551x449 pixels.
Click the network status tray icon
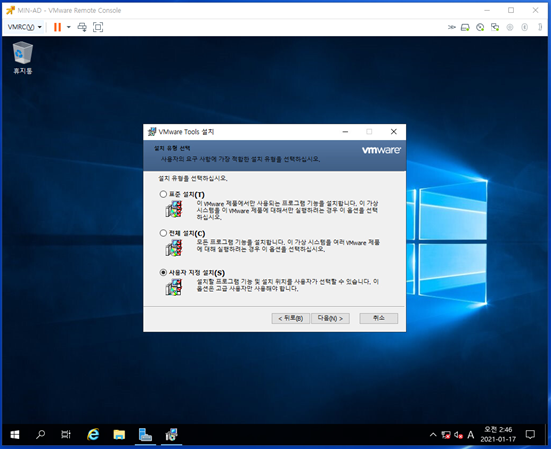click(446, 435)
